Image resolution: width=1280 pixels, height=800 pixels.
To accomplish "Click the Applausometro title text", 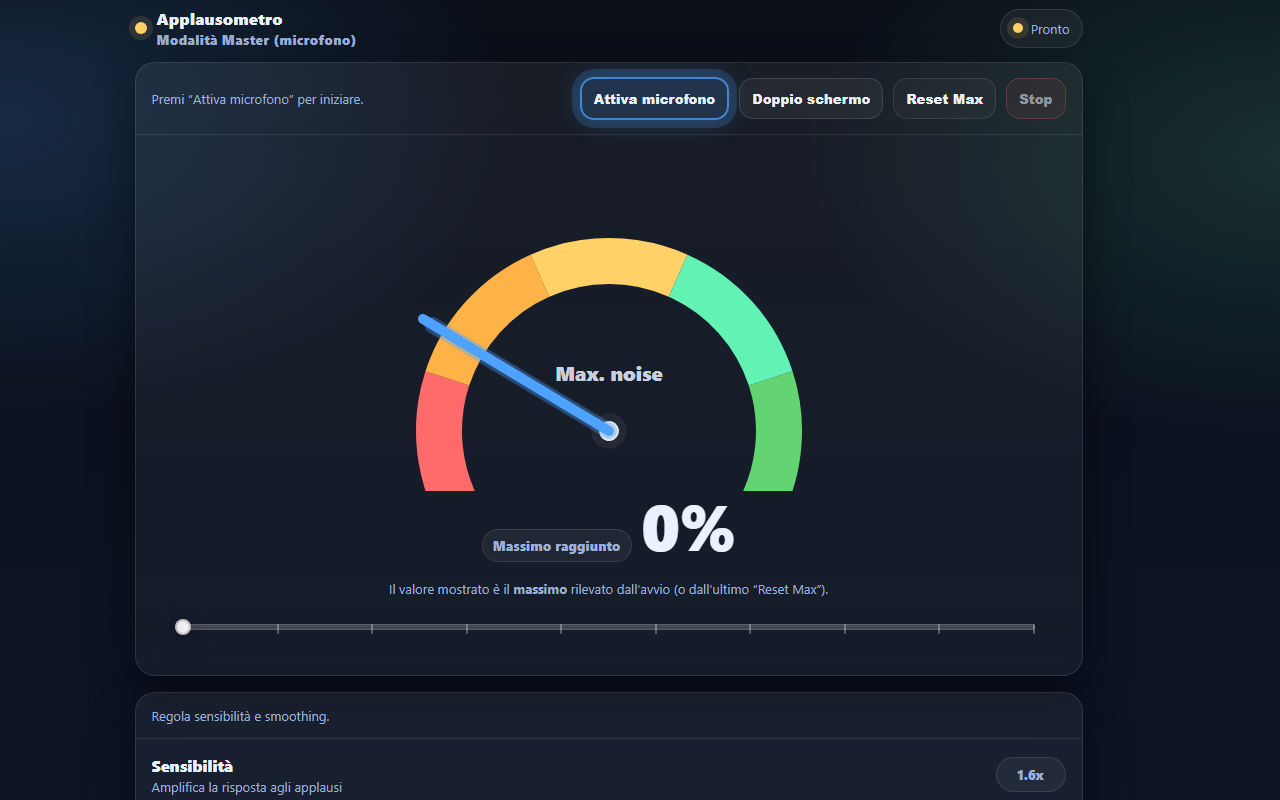I will 219,20.
